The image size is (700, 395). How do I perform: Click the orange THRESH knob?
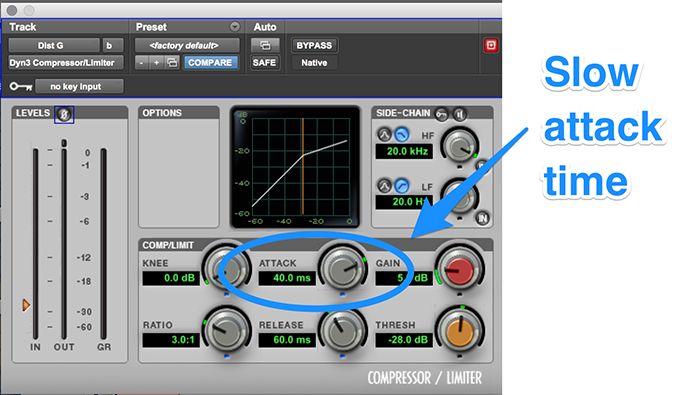(460, 332)
